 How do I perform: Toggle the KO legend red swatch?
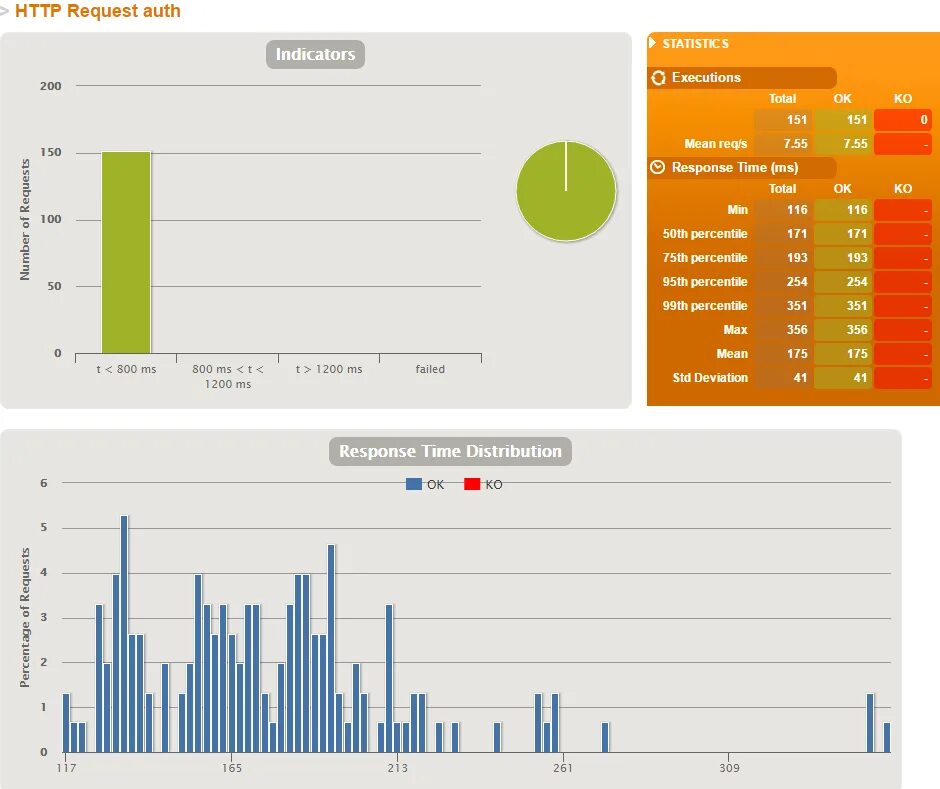pyautogui.click(x=472, y=484)
